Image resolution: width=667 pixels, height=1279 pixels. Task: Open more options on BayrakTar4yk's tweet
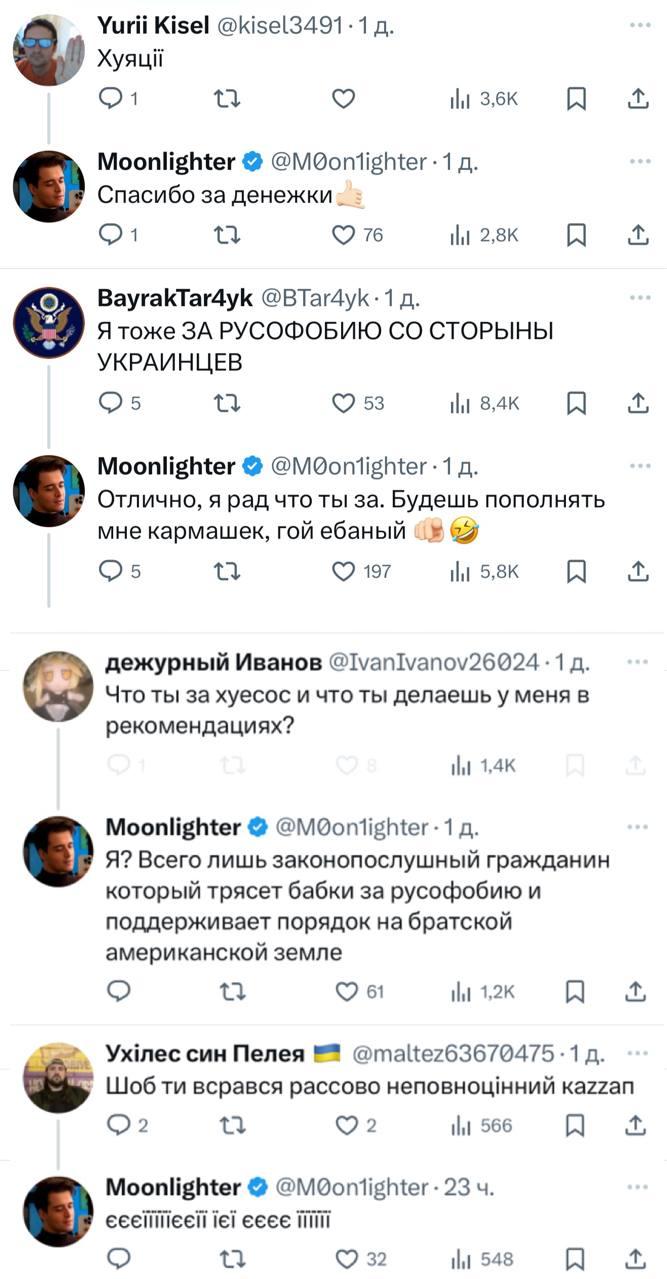pos(638,298)
